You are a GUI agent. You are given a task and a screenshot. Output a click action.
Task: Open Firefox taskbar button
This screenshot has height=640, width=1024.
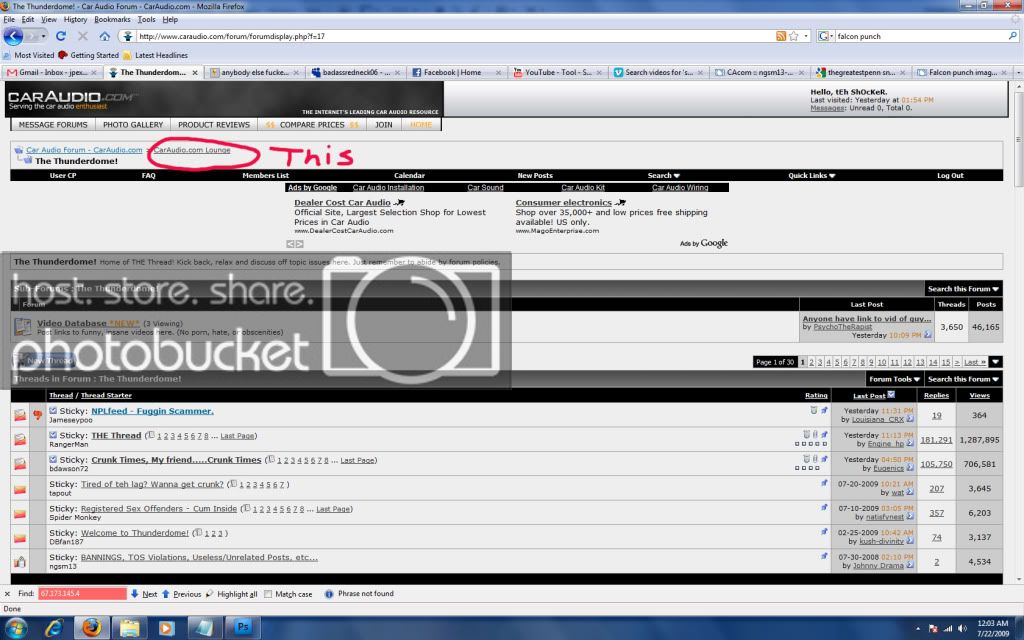91,628
